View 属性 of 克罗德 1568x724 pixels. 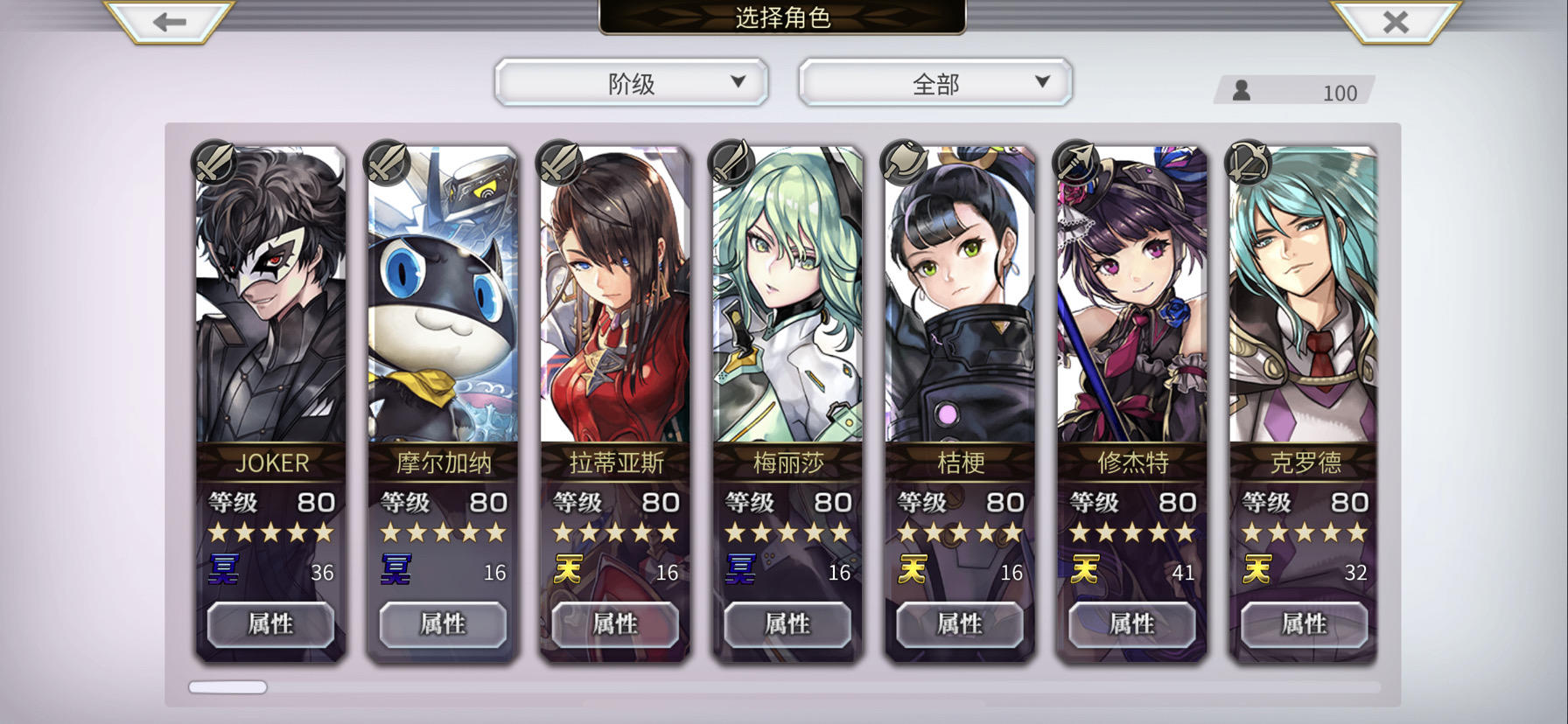tap(1305, 624)
